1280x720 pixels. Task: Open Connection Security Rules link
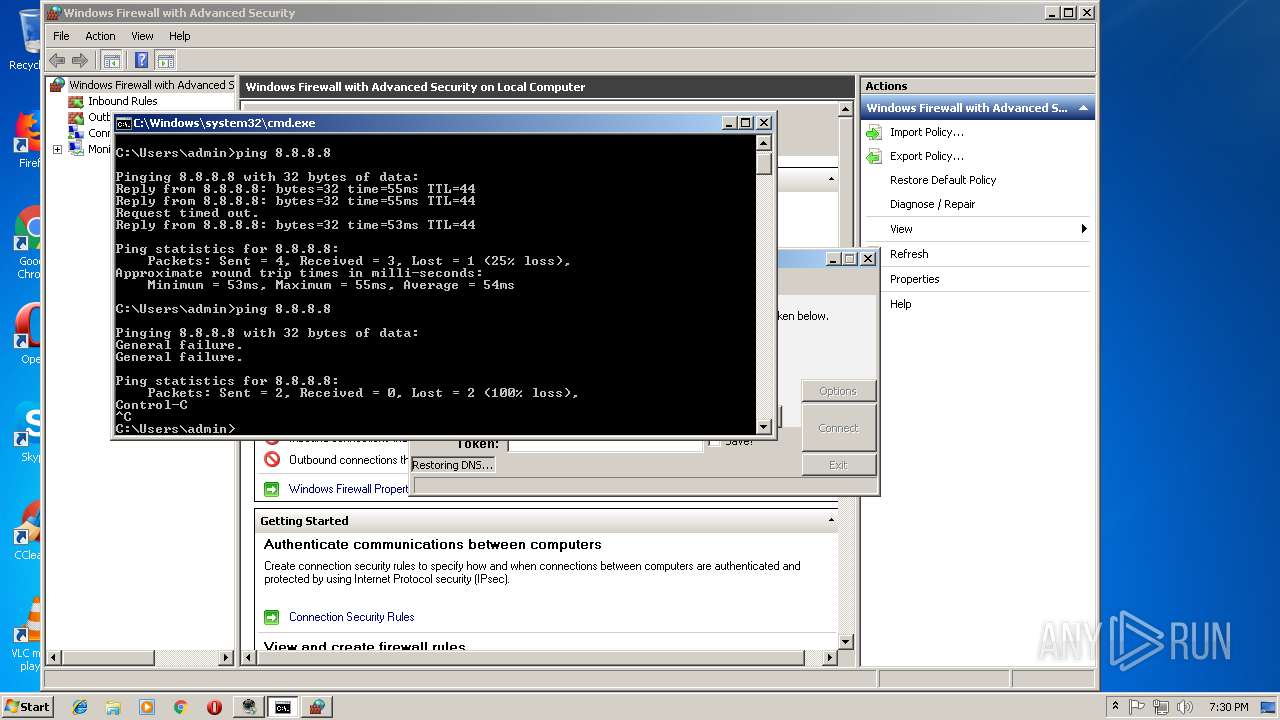(x=351, y=617)
